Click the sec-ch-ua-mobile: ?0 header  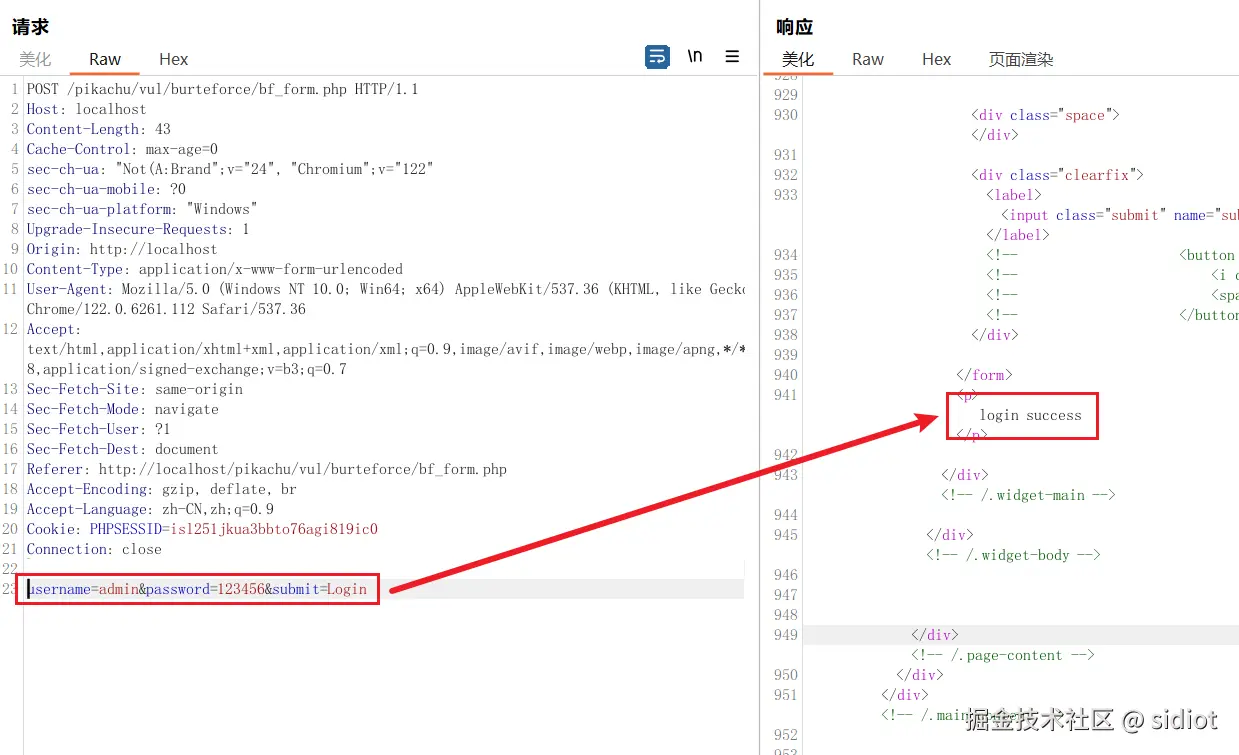(106, 189)
